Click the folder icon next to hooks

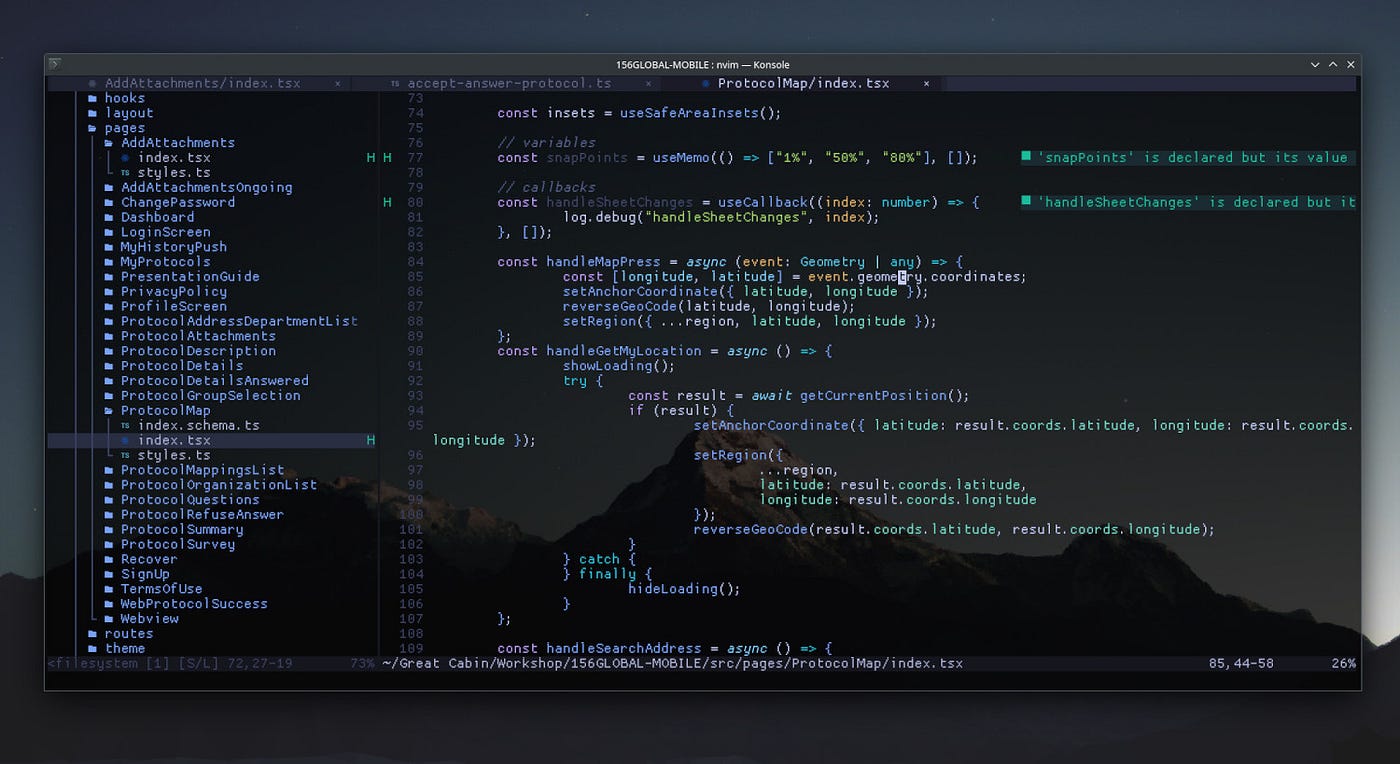click(x=92, y=98)
